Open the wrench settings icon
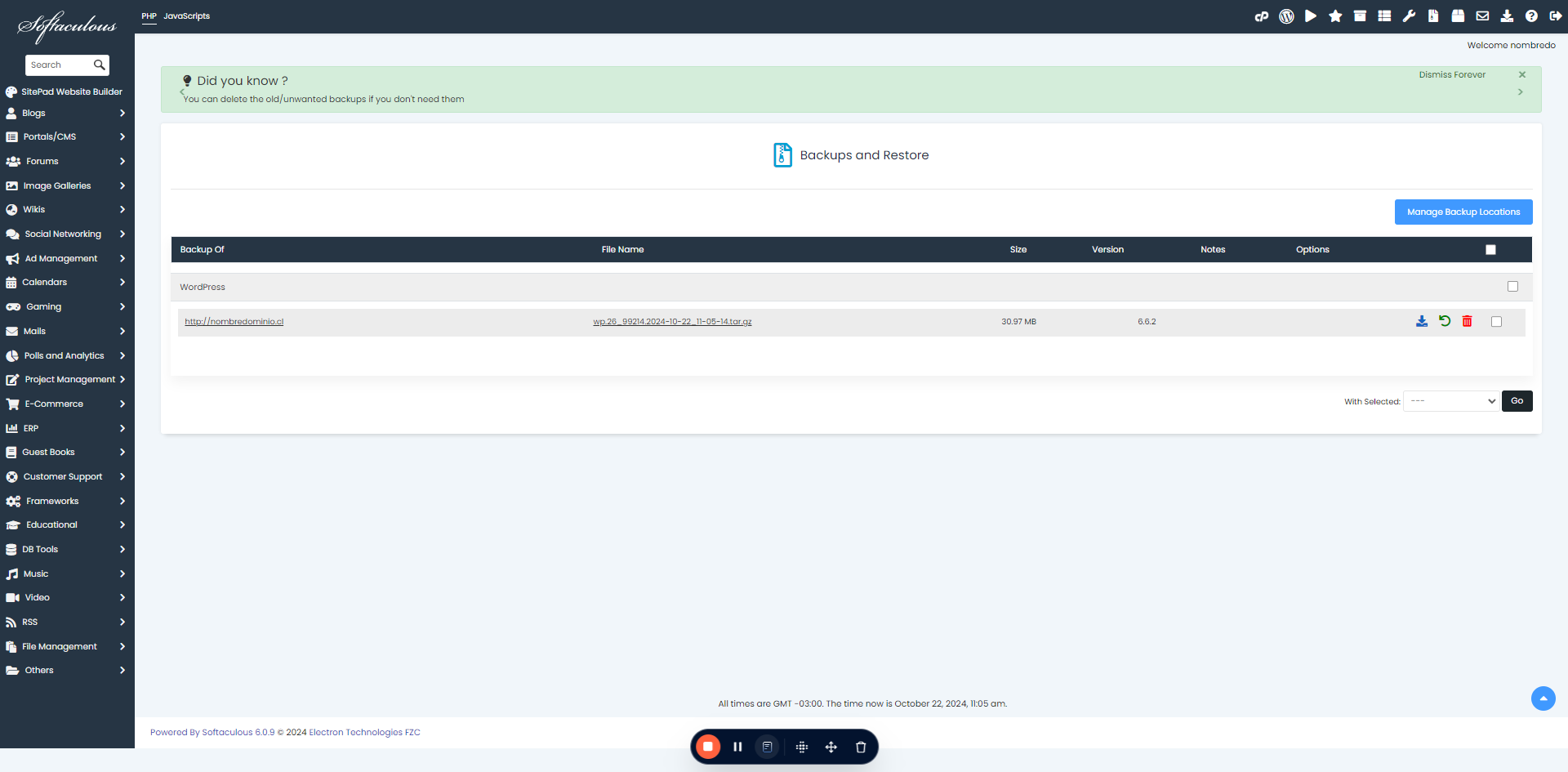The height and width of the screenshot is (772, 1568). pyautogui.click(x=1409, y=16)
